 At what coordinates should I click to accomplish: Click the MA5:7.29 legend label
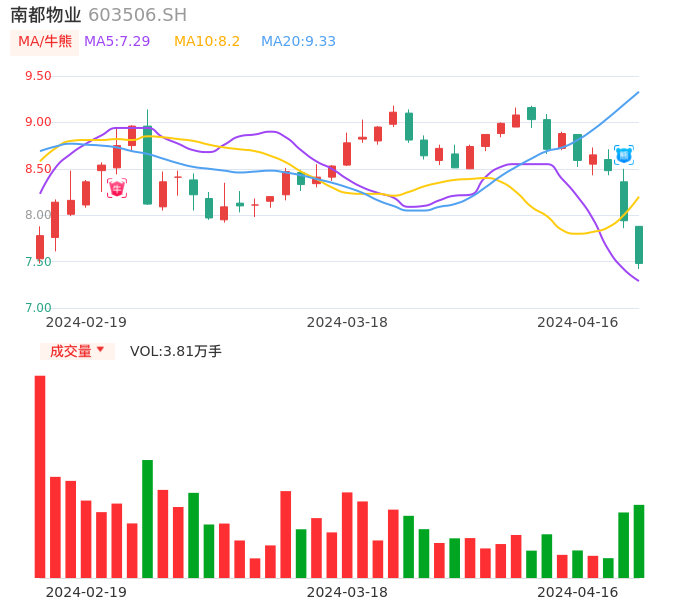[117, 42]
